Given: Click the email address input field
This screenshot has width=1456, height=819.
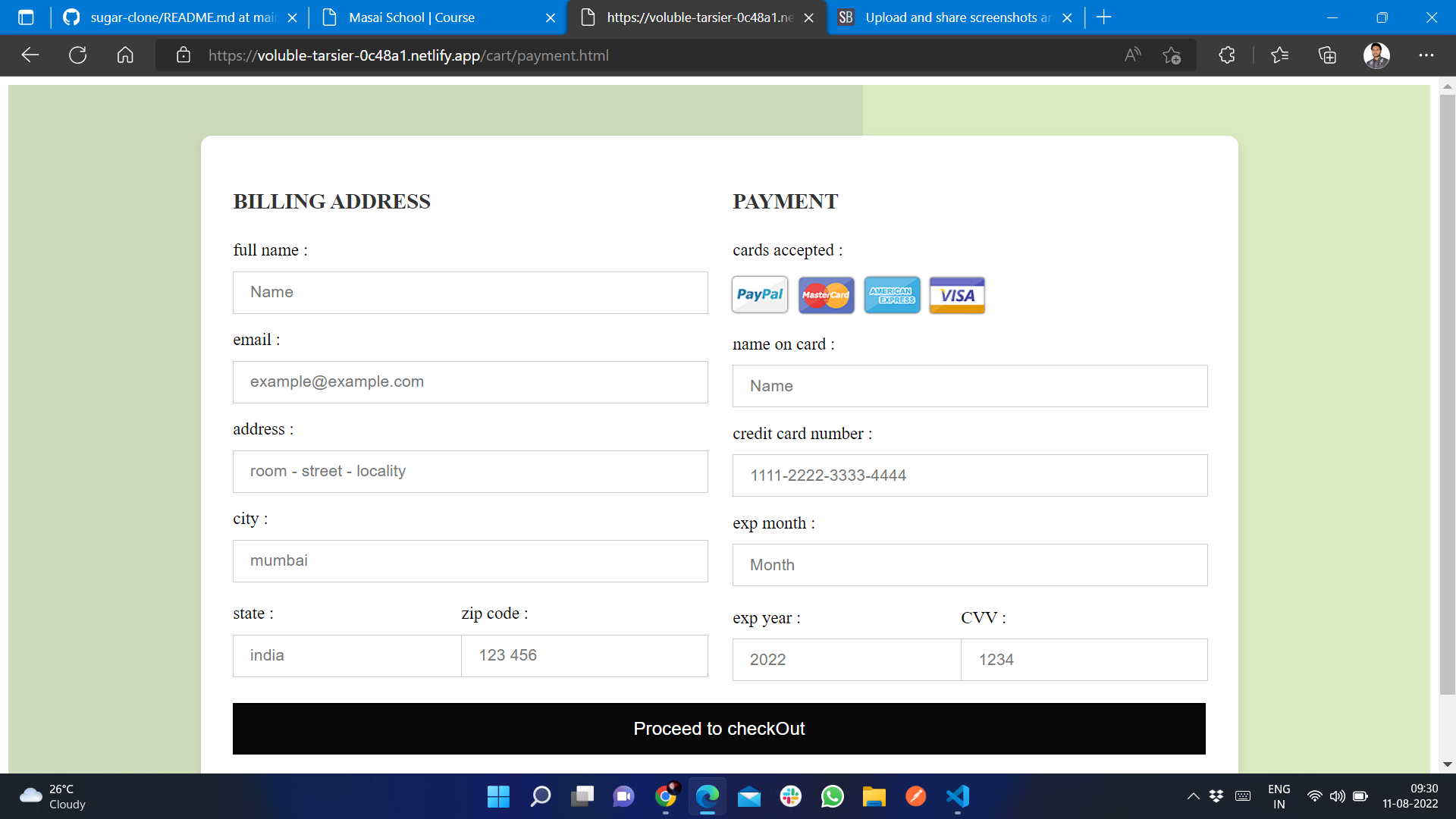Looking at the screenshot, I should pos(470,381).
